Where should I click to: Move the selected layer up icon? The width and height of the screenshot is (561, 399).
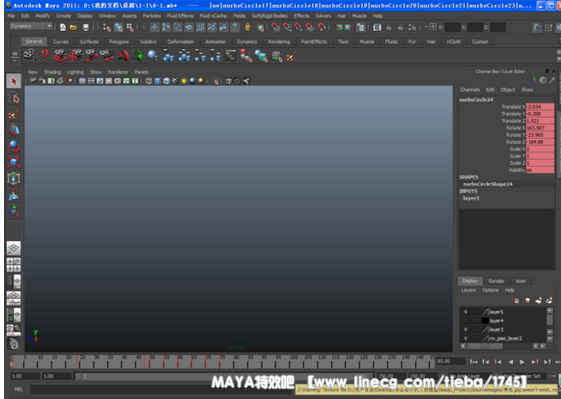pyautogui.click(x=515, y=301)
